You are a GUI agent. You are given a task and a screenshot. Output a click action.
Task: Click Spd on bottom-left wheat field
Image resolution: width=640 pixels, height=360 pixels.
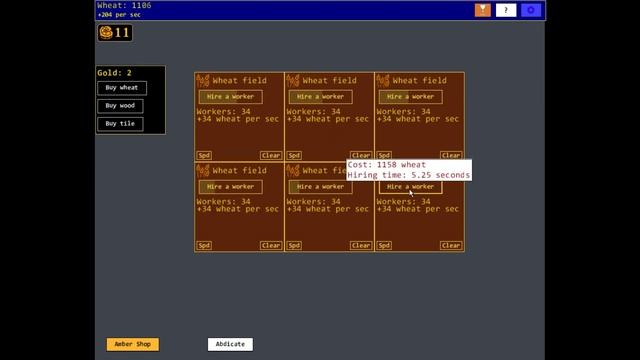click(204, 245)
